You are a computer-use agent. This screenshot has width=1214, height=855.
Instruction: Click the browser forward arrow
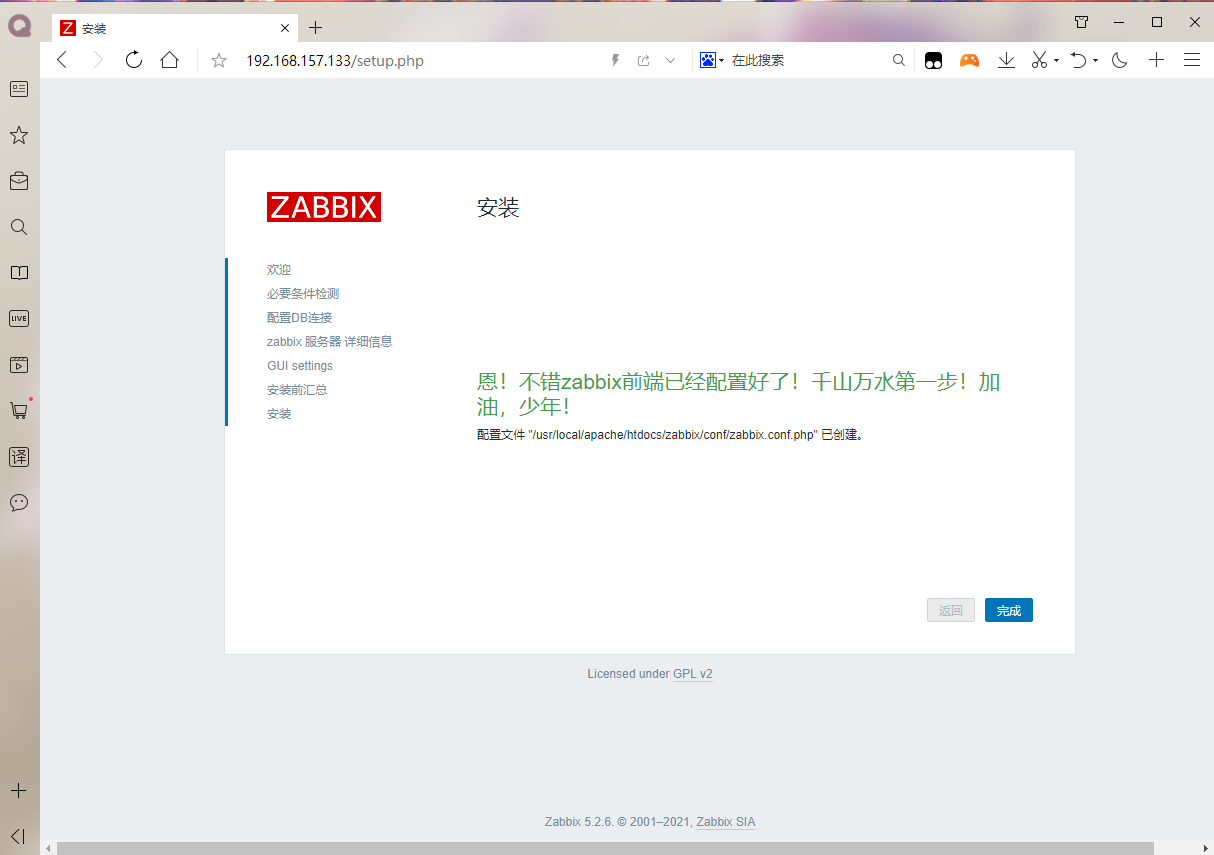[98, 60]
